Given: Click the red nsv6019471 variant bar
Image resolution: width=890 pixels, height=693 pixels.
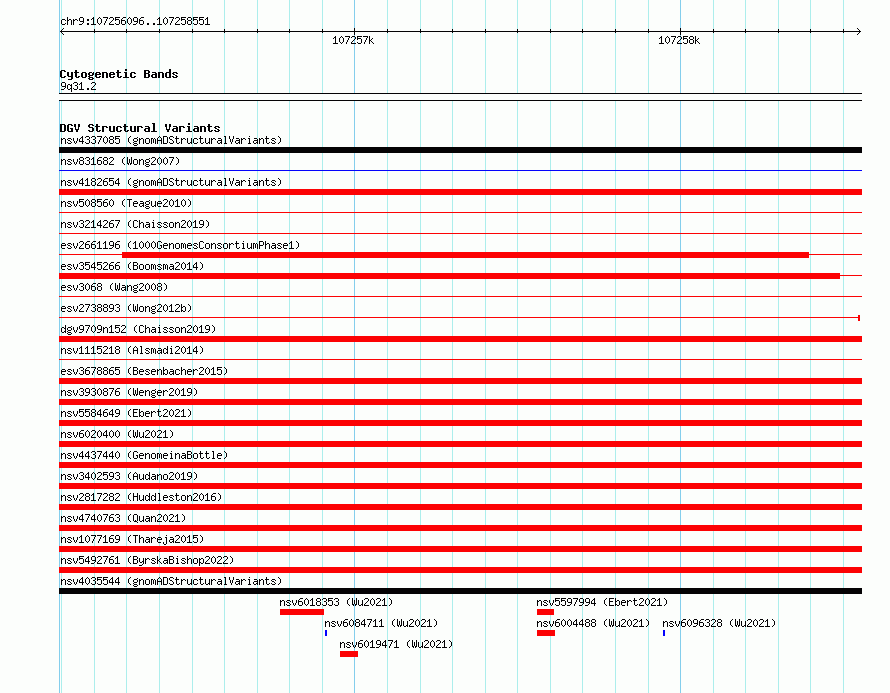Looking at the screenshot, I should click(x=349, y=654).
